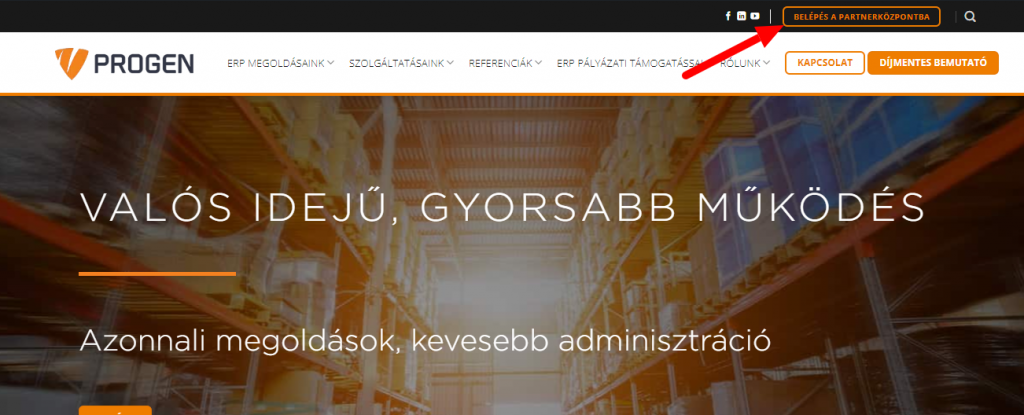Open the Facebook social icon
This screenshot has width=1024, height=415.
pyautogui.click(x=728, y=16)
